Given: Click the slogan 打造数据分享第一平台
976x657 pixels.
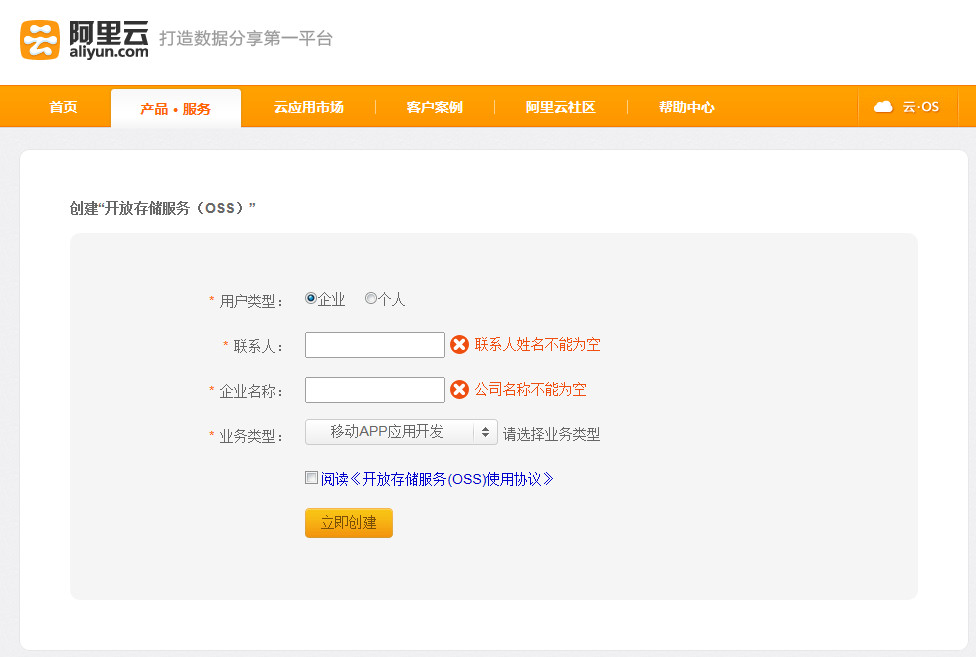Looking at the screenshot, I should coord(246,39).
